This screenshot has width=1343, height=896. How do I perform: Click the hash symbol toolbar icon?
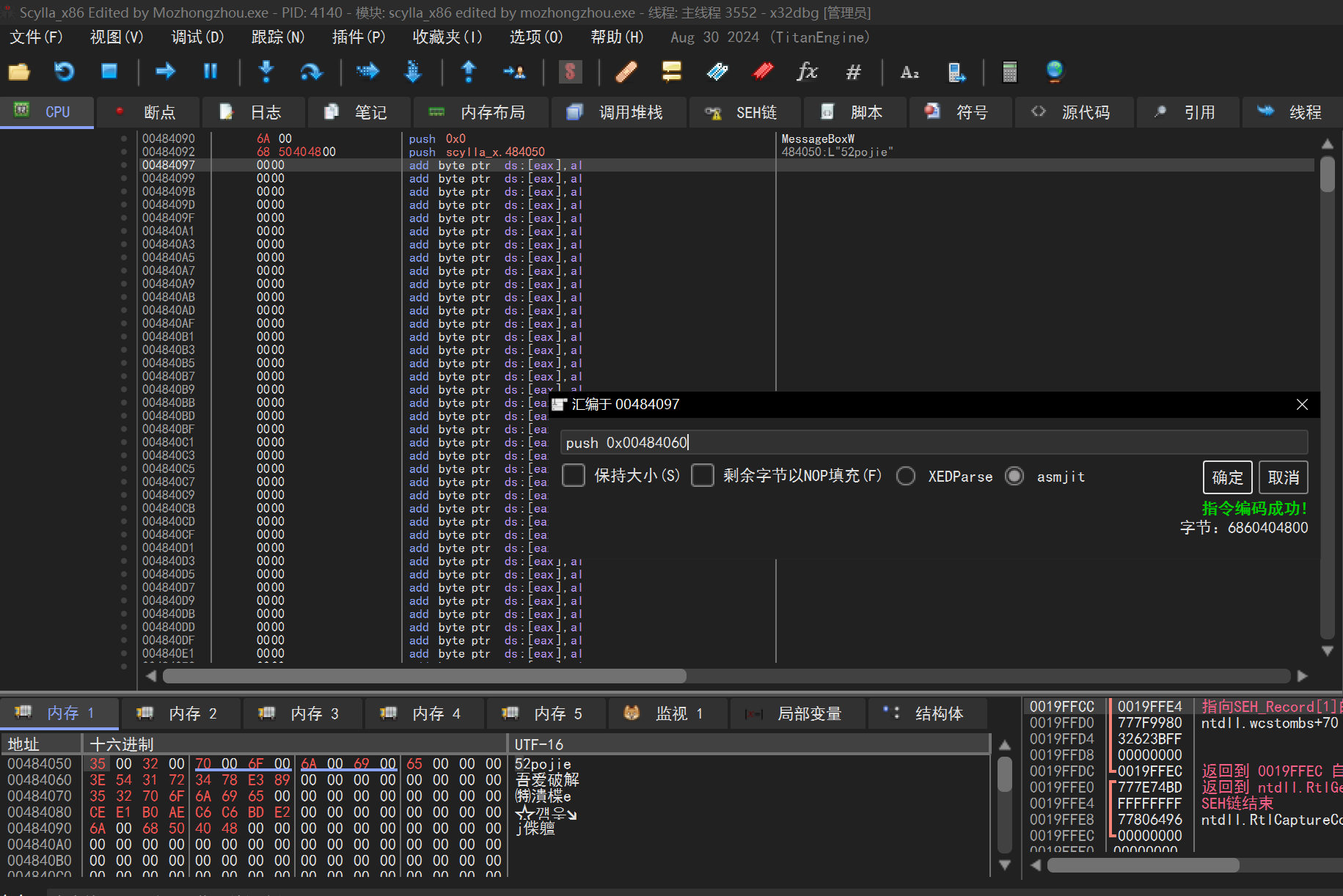coord(853,71)
